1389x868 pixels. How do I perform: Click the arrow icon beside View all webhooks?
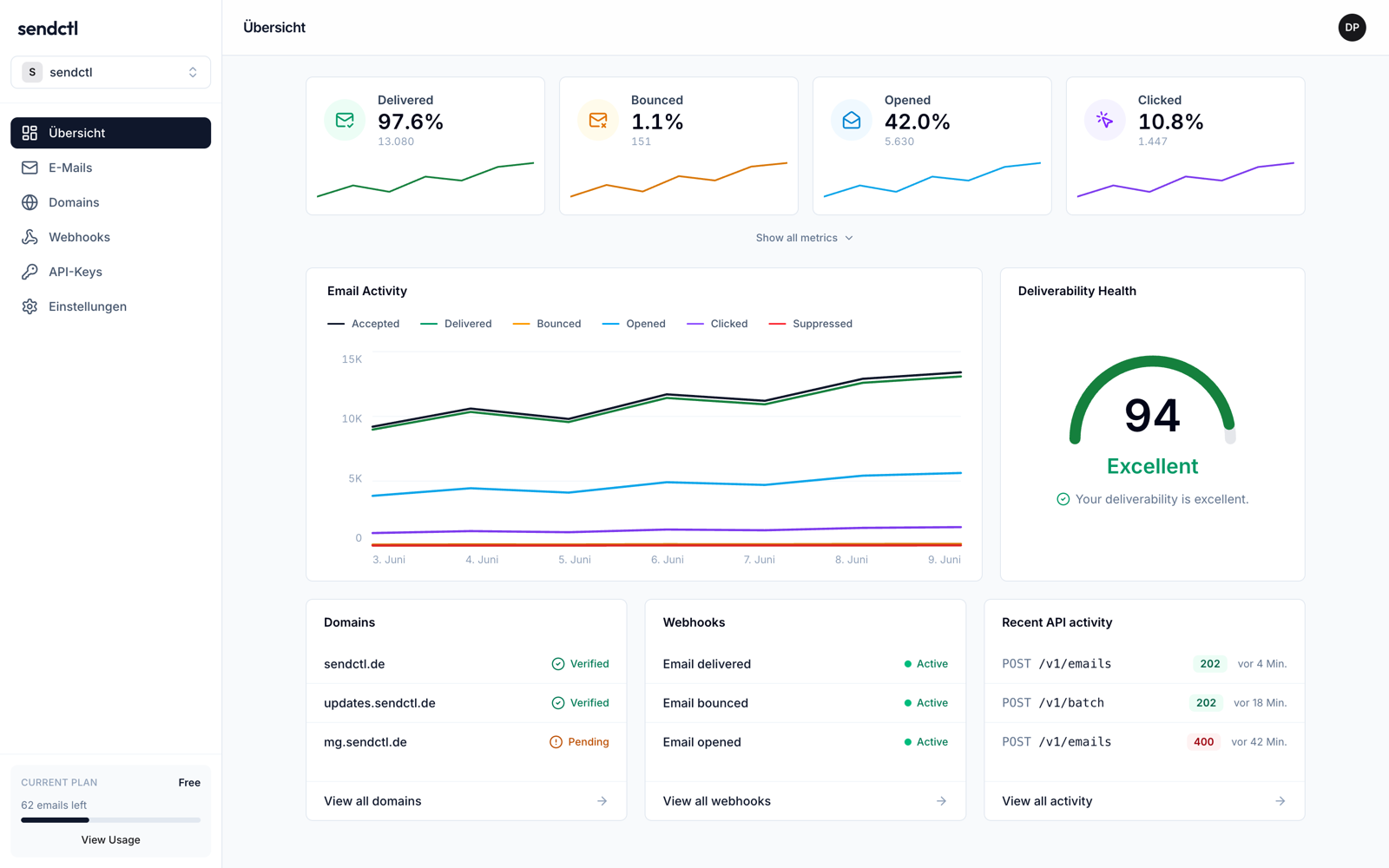click(x=941, y=801)
